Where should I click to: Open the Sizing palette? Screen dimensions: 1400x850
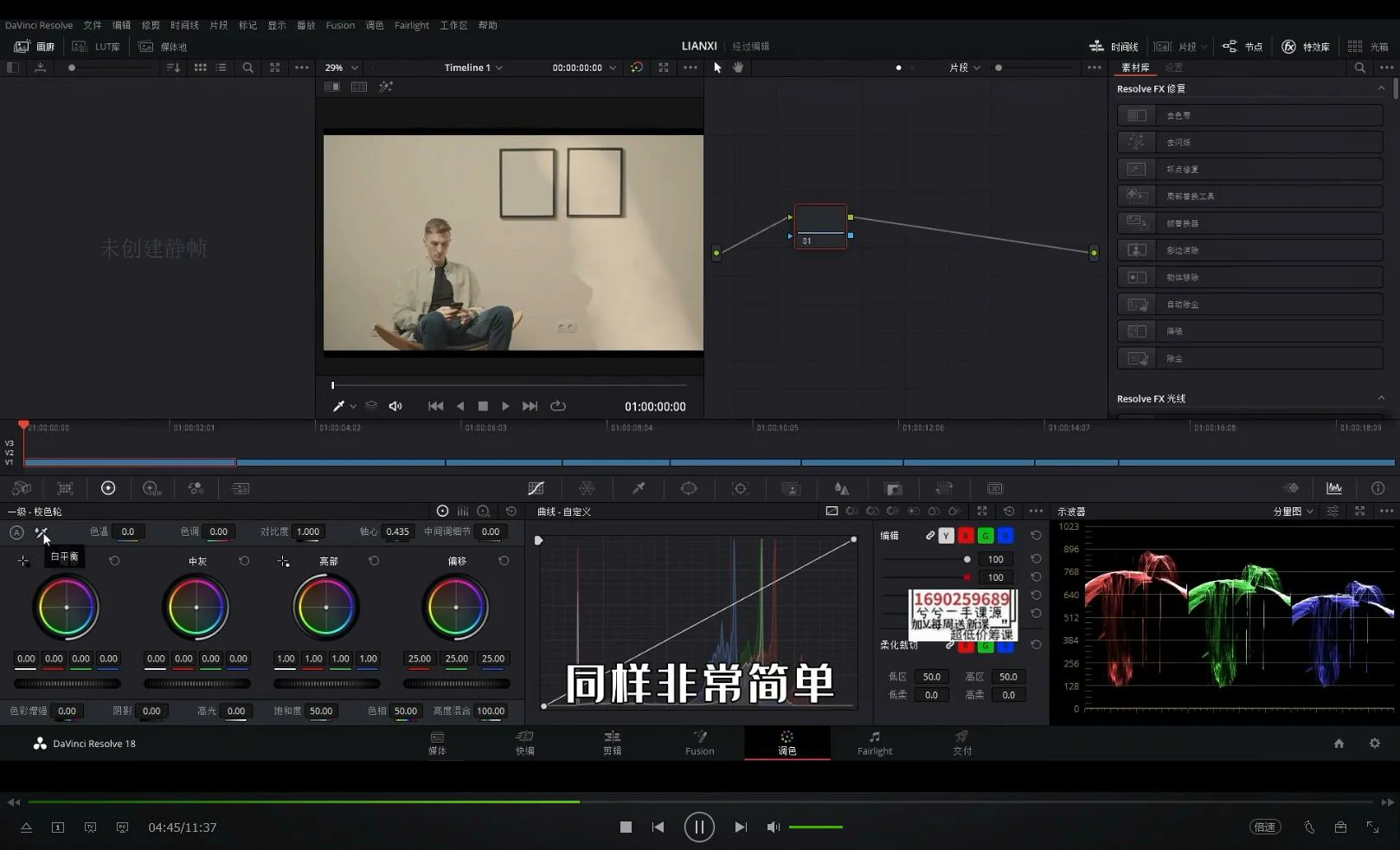(944, 488)
